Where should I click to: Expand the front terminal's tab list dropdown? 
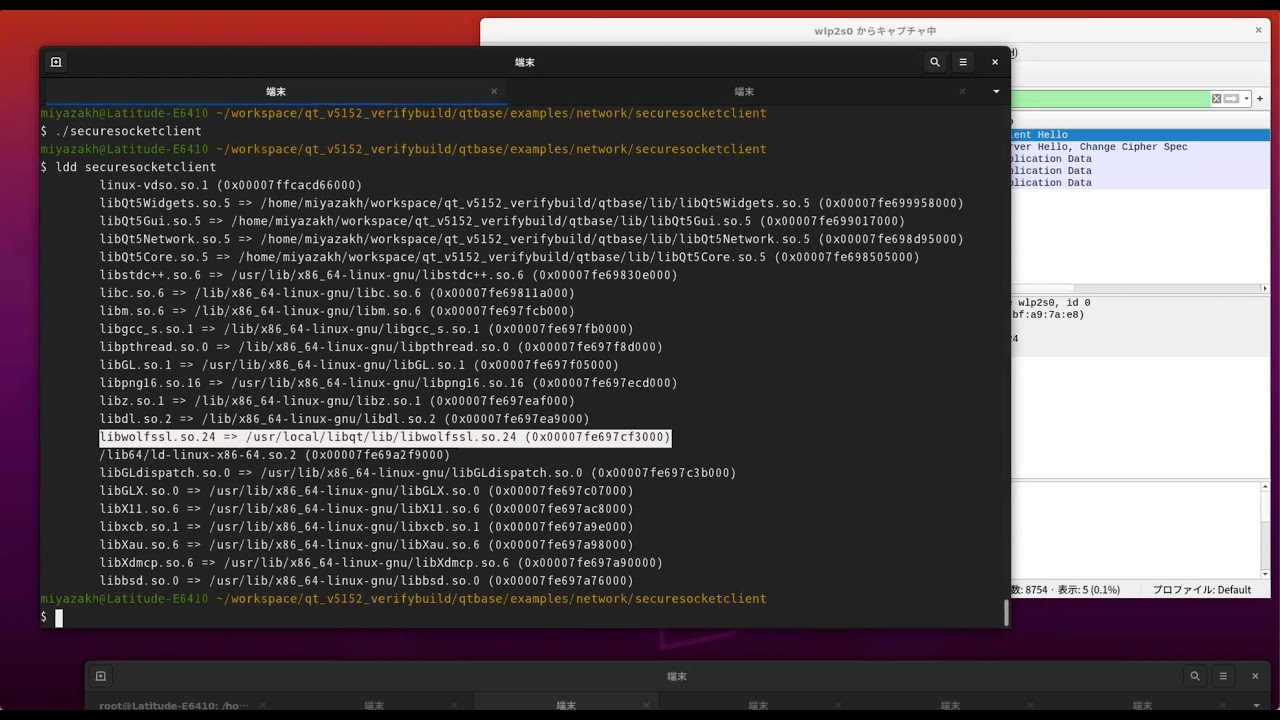(996, 91)
